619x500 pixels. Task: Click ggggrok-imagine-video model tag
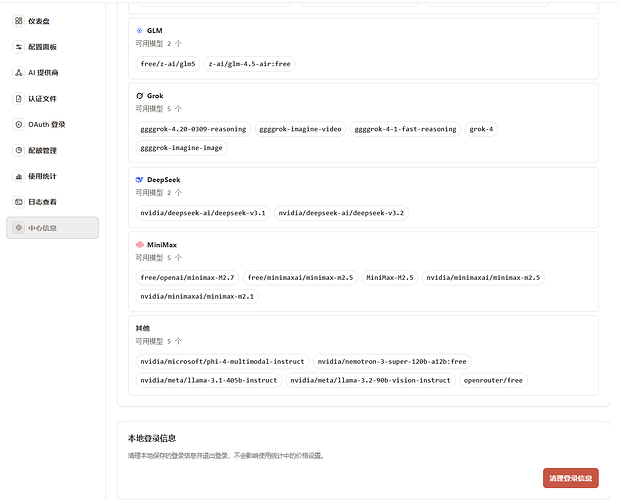point(300,129)
